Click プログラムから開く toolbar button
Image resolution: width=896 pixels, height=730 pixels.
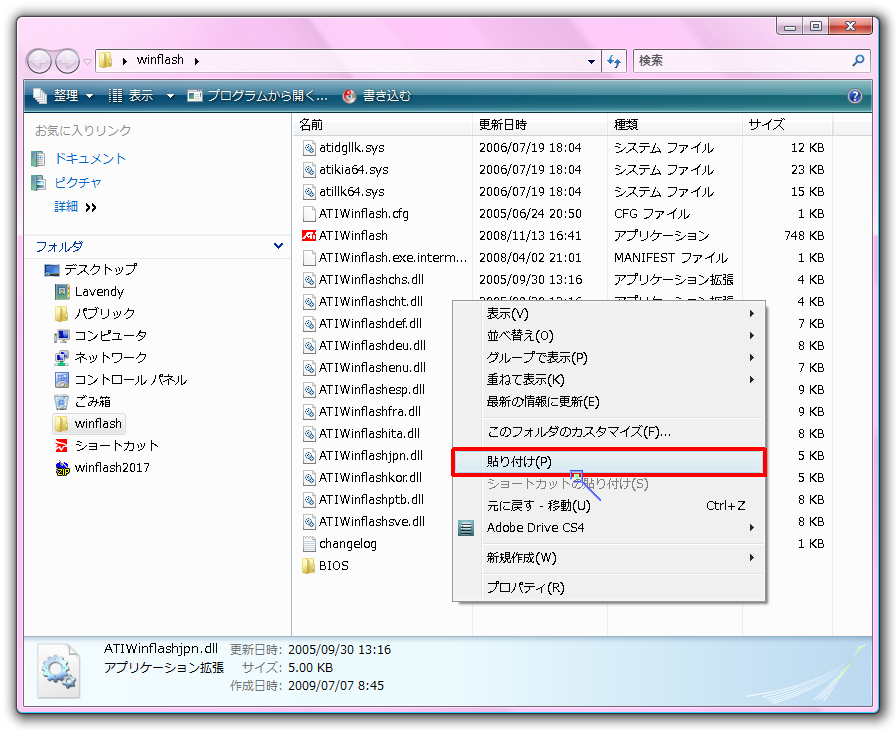click(258, 96)
